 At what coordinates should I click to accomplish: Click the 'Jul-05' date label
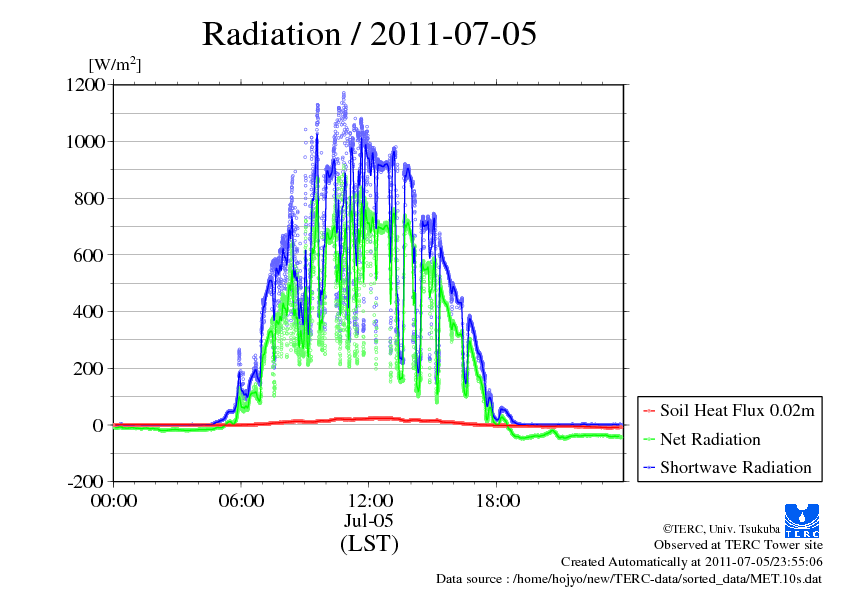point(368,520)
